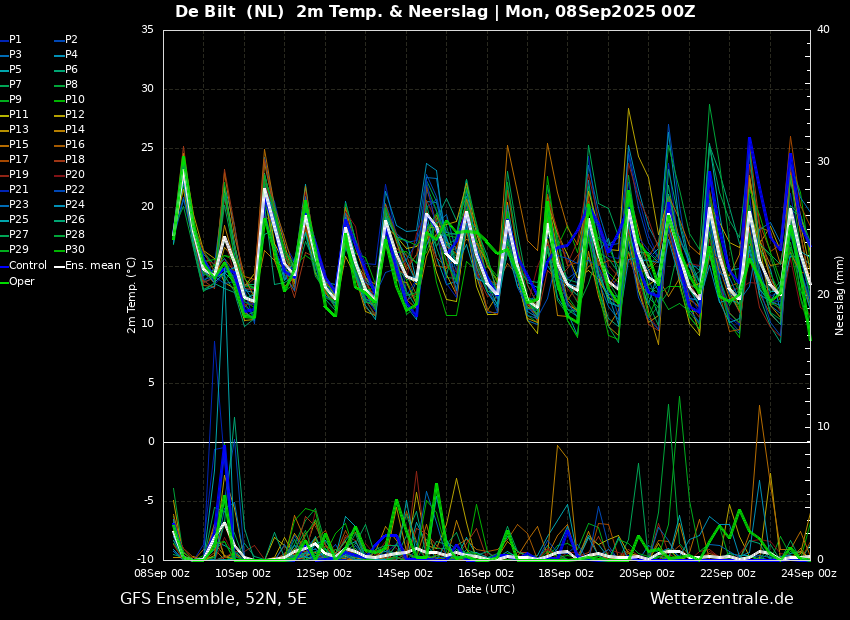
Task: Click the chart title De Bilt (NL)
Action: [229, 11]
